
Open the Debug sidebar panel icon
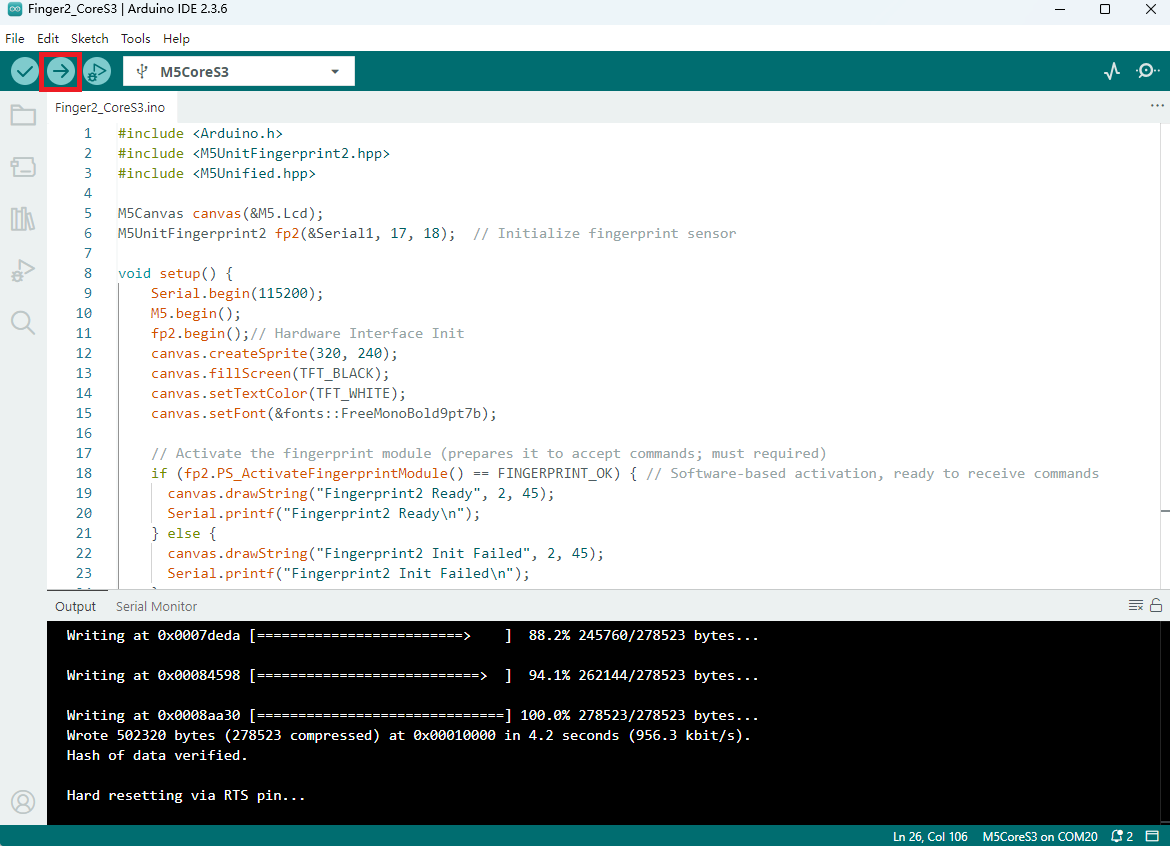pos(23,270)
